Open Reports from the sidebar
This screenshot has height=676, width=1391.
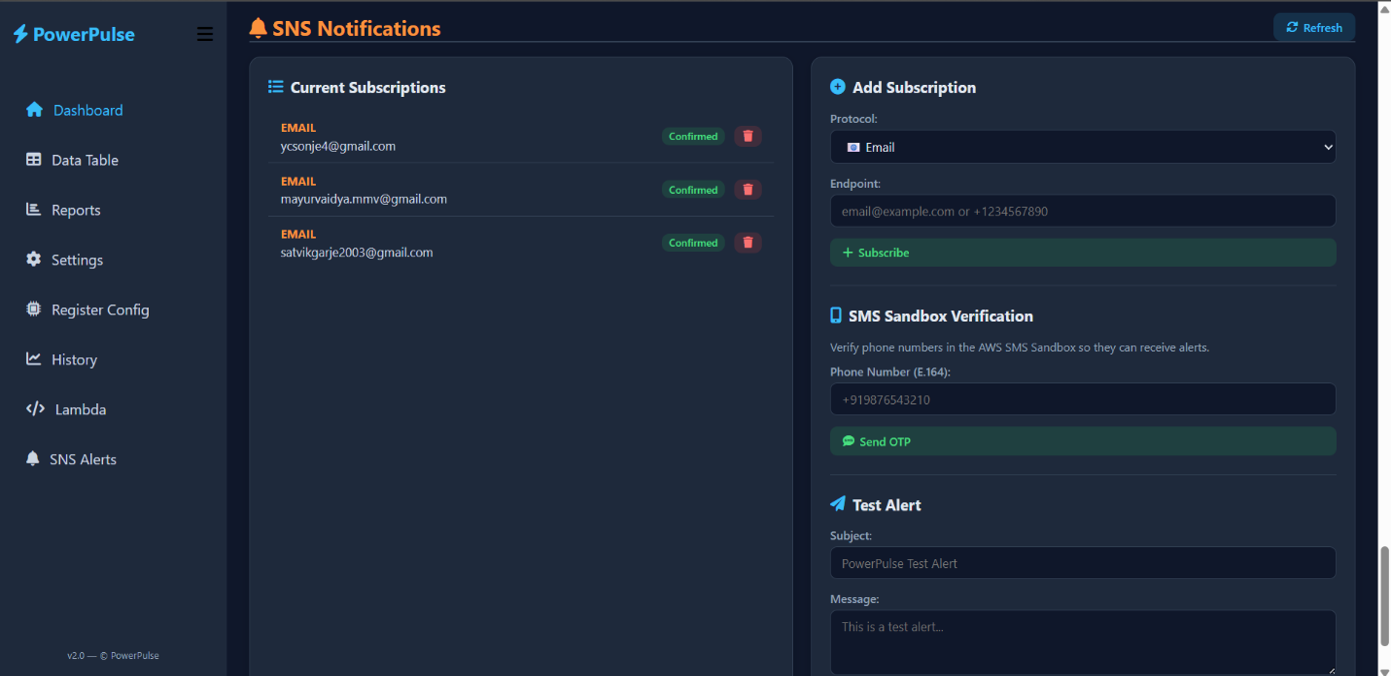click(x=76, y=210)
